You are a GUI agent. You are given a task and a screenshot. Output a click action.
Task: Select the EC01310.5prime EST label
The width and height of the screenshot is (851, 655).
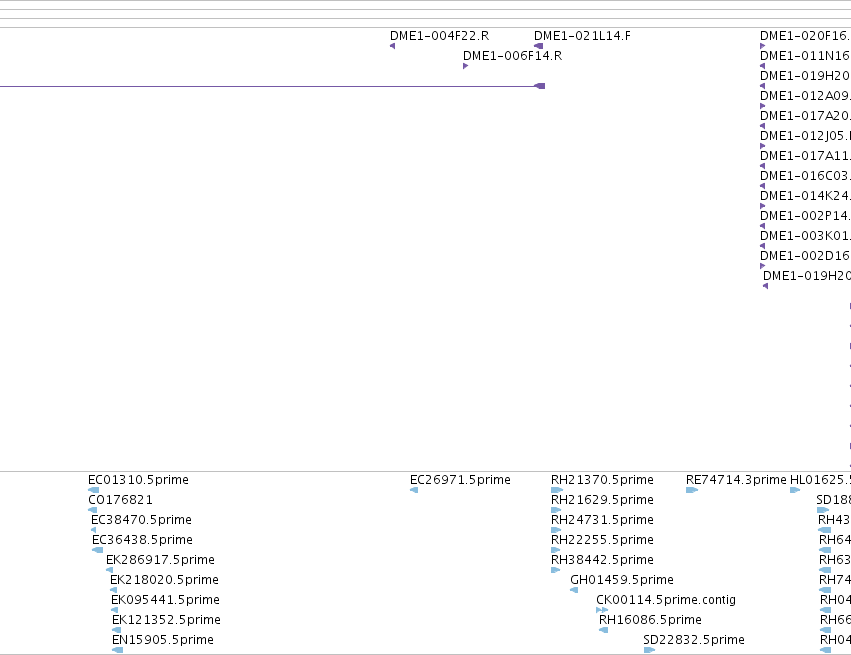click(138, 480)
